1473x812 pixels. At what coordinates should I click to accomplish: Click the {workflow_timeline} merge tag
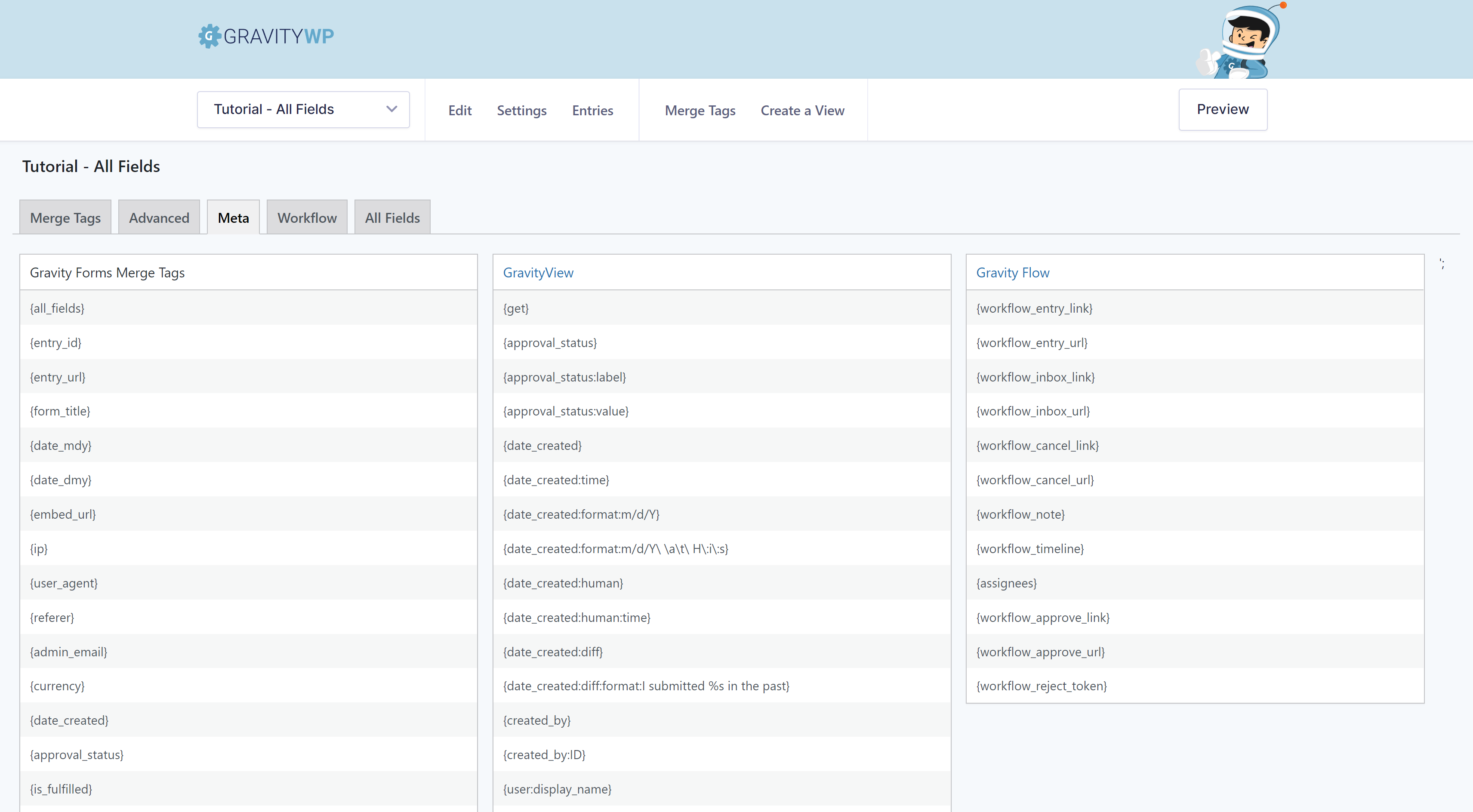pos(1030,548)
